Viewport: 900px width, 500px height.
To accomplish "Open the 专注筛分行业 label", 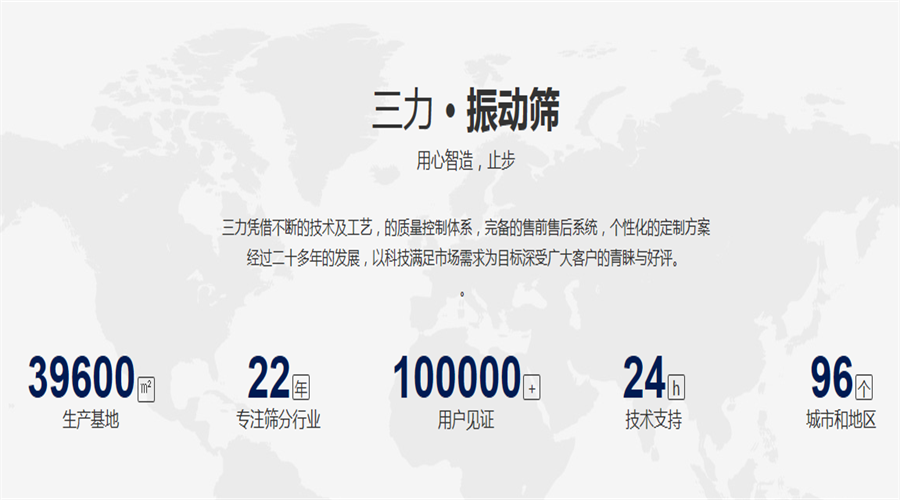I will (x=278, y=420).
